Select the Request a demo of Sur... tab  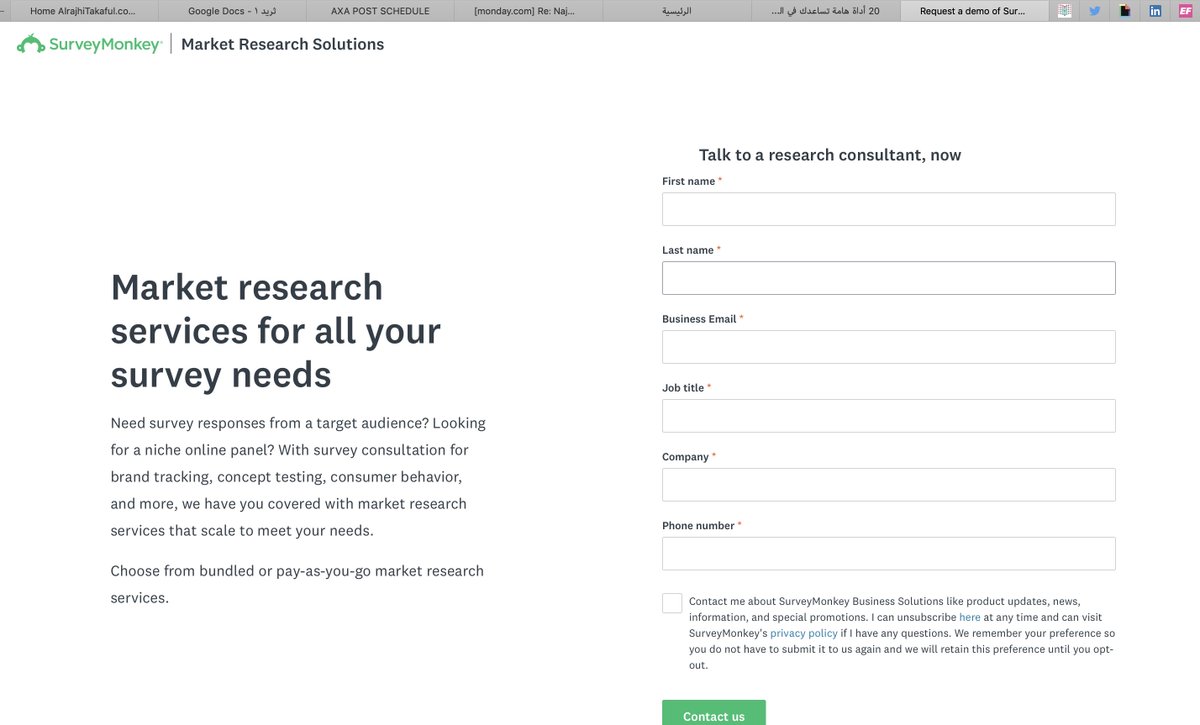coord(975,11)
